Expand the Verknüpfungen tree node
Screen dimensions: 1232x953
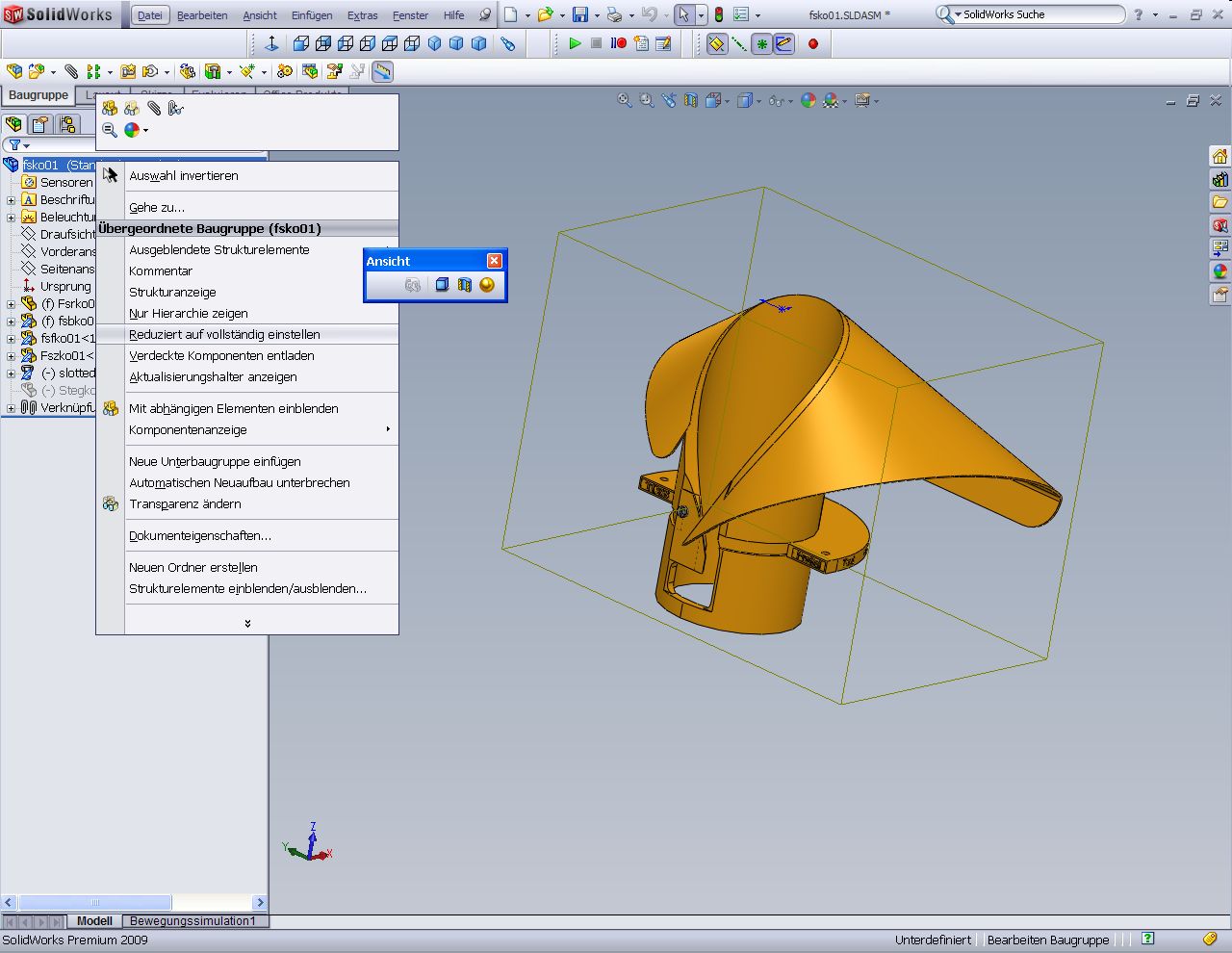(x=11, y=408)
